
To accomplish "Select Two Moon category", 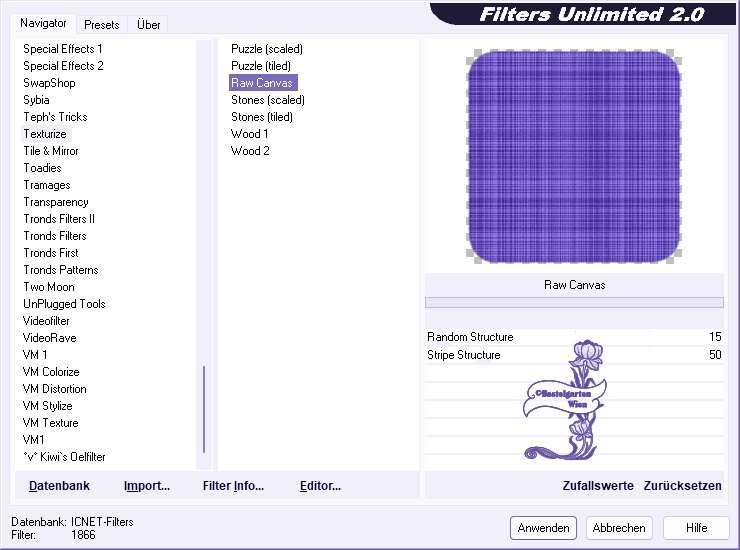I will [49, 287].
